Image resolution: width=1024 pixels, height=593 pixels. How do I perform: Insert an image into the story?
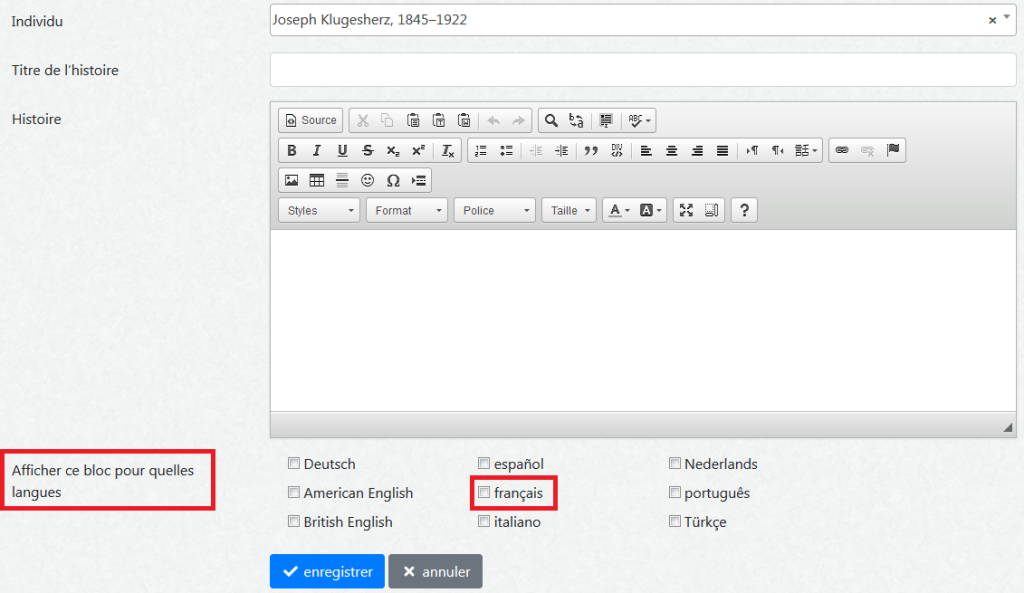(292, 181)
